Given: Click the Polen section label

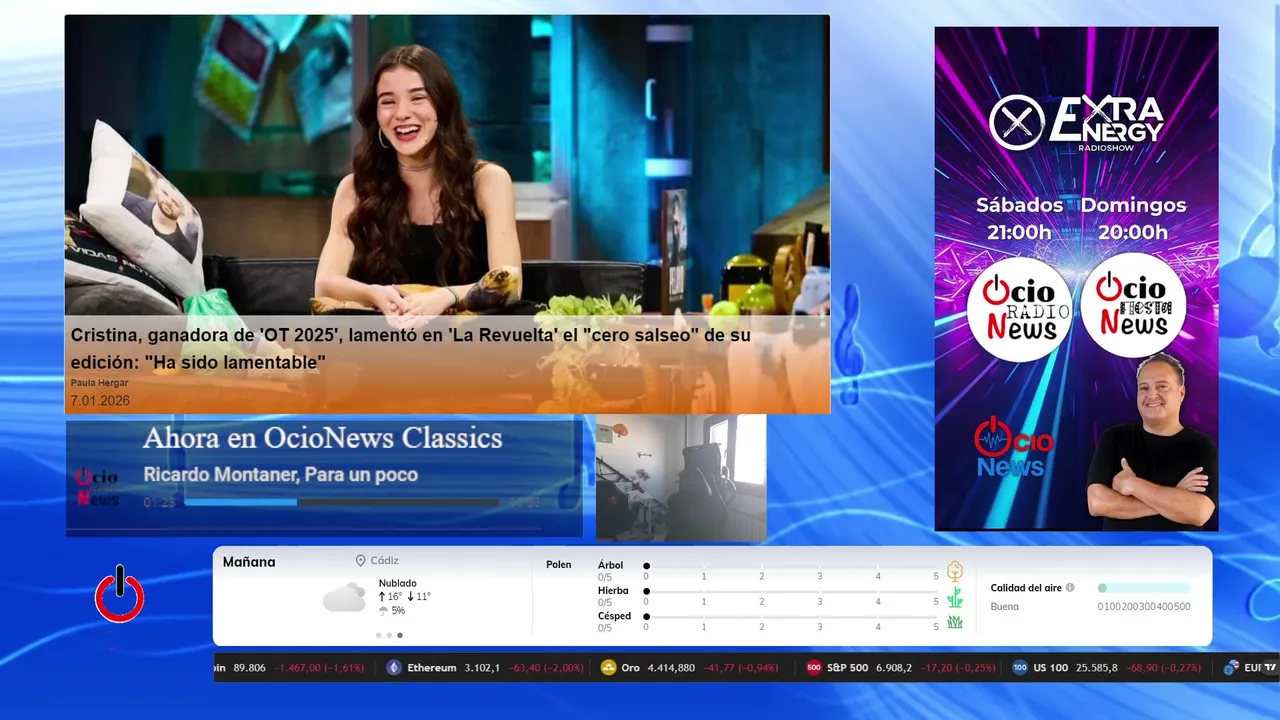Looking at the screenshot, I should [559, 565].
